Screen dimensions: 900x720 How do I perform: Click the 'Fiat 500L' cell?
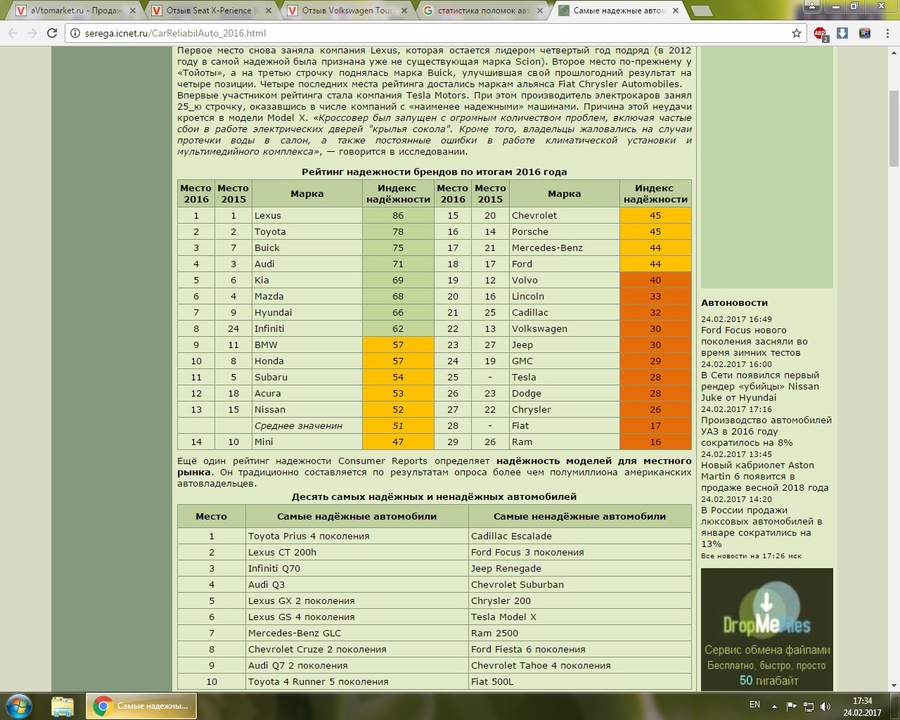pos(580,682)
